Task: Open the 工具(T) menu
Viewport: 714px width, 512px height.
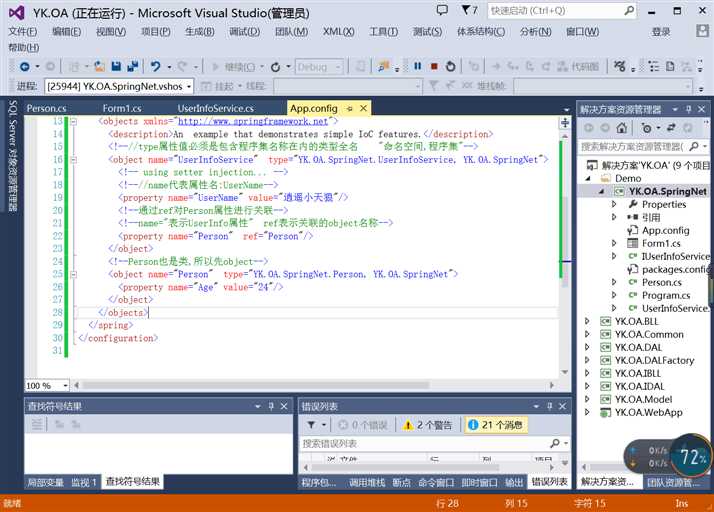Action: (x=383, y=32)
